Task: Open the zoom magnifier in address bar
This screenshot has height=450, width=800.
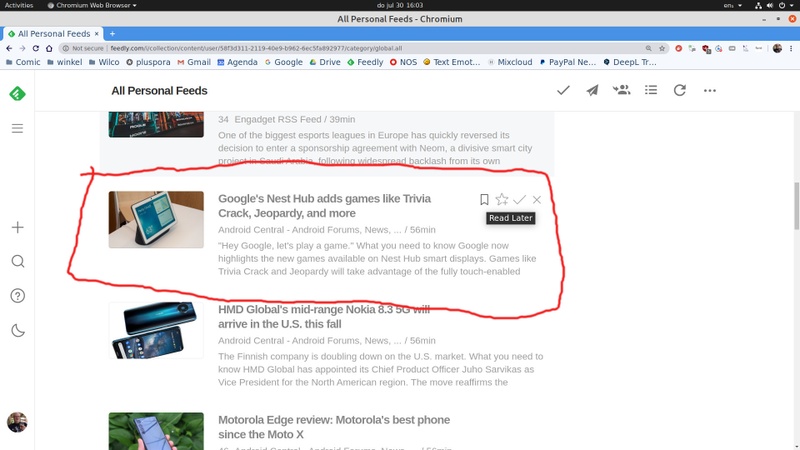Action: 648,48
